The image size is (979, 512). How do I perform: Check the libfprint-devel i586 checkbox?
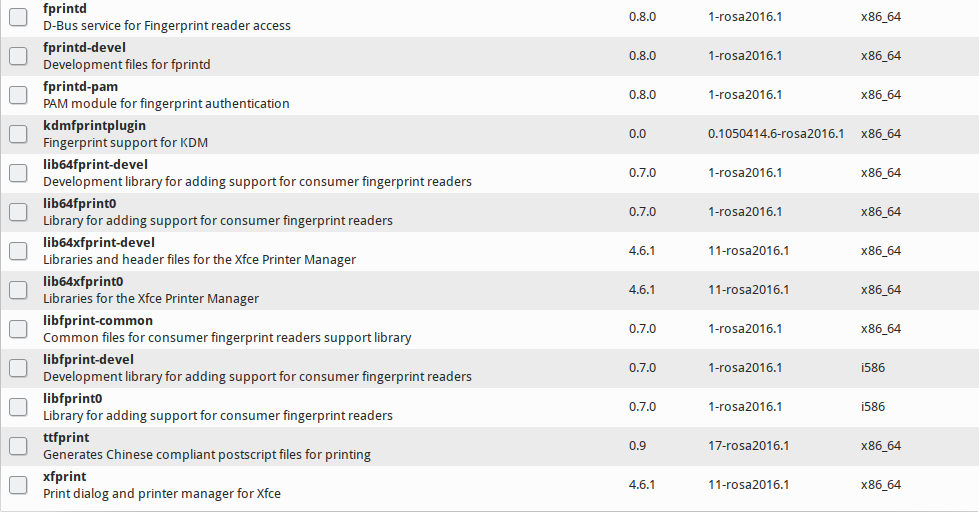[x=18, y=368]
